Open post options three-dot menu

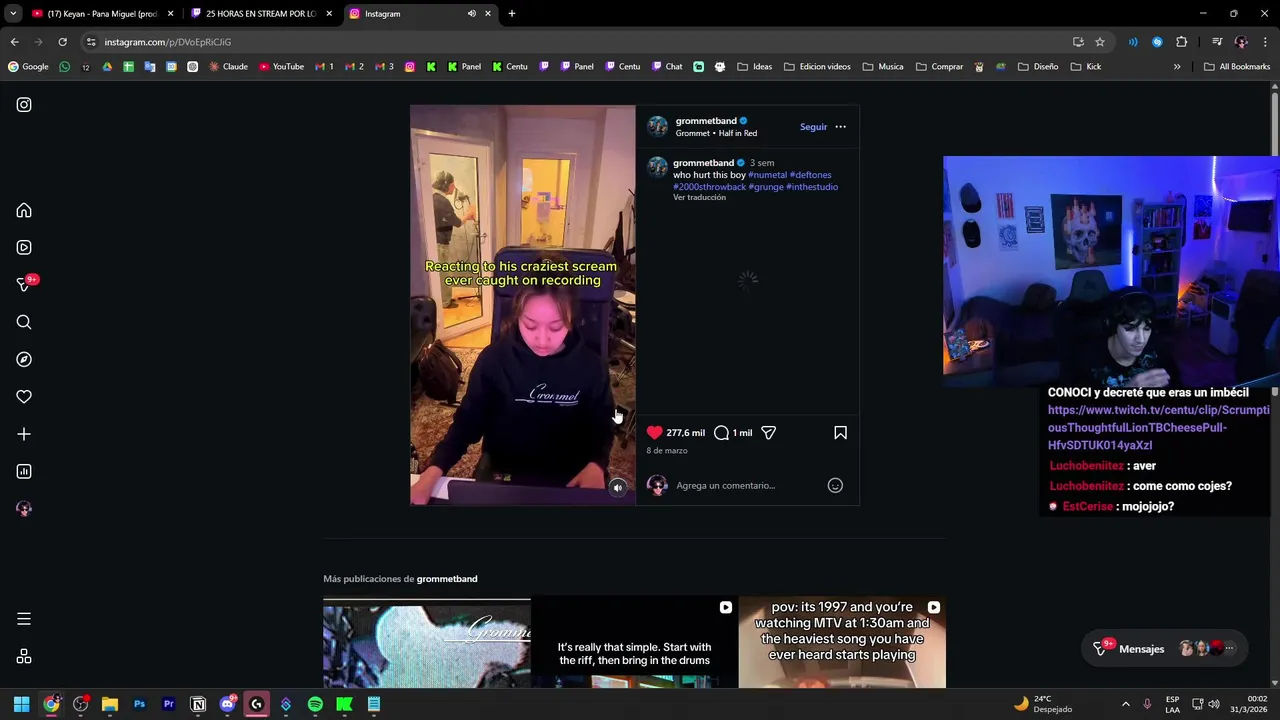[840, 127]
